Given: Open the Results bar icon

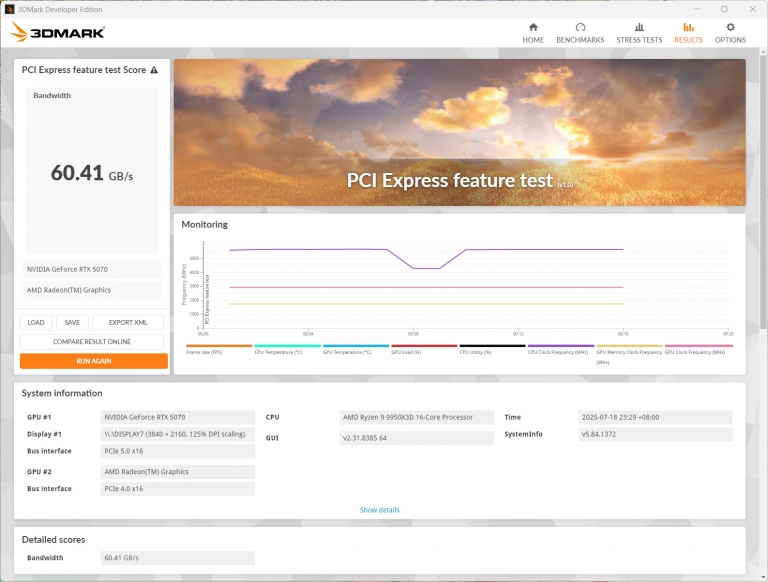Looking at the screenshot, I should pos(688,27).
